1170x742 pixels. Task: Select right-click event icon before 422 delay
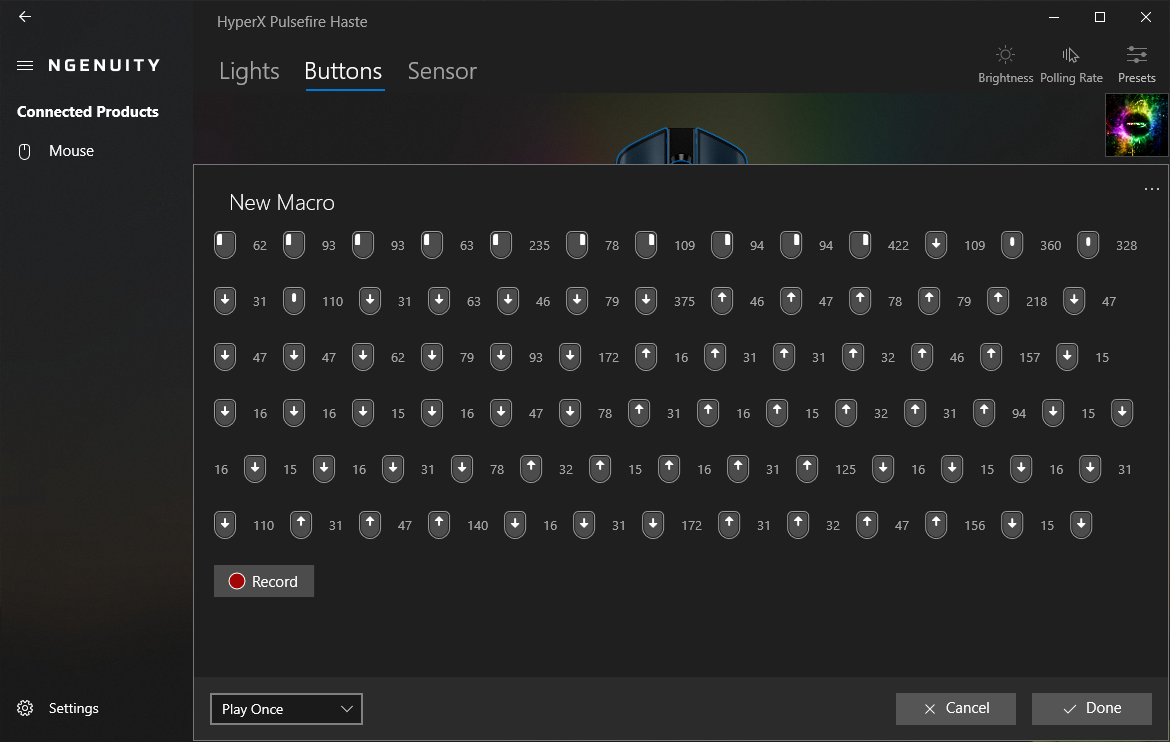click(x=860, y=245)
